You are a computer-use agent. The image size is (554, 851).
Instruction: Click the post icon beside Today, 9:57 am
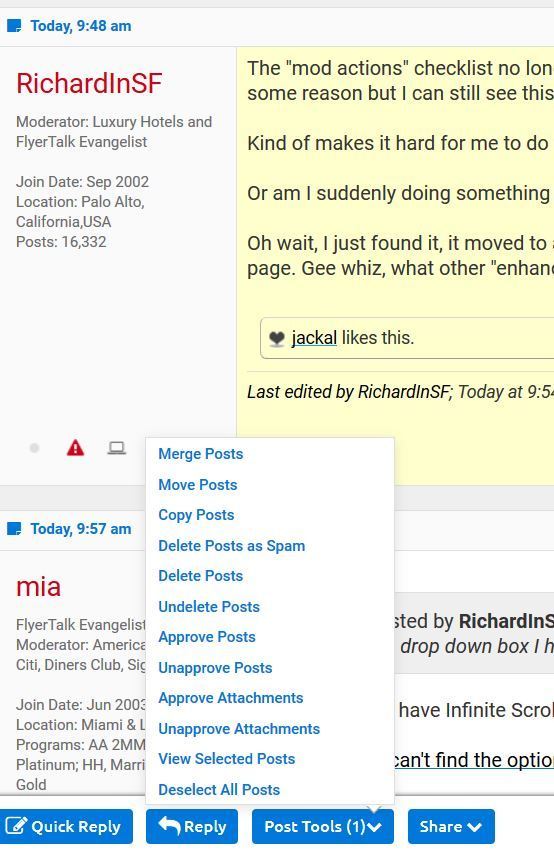[x=14, y=529]
